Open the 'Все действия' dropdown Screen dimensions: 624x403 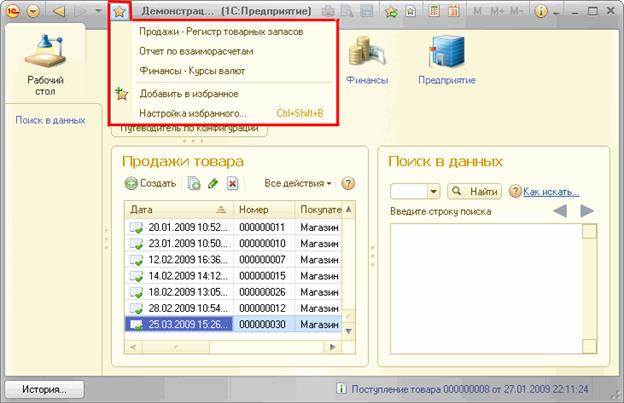click(298, 183)
